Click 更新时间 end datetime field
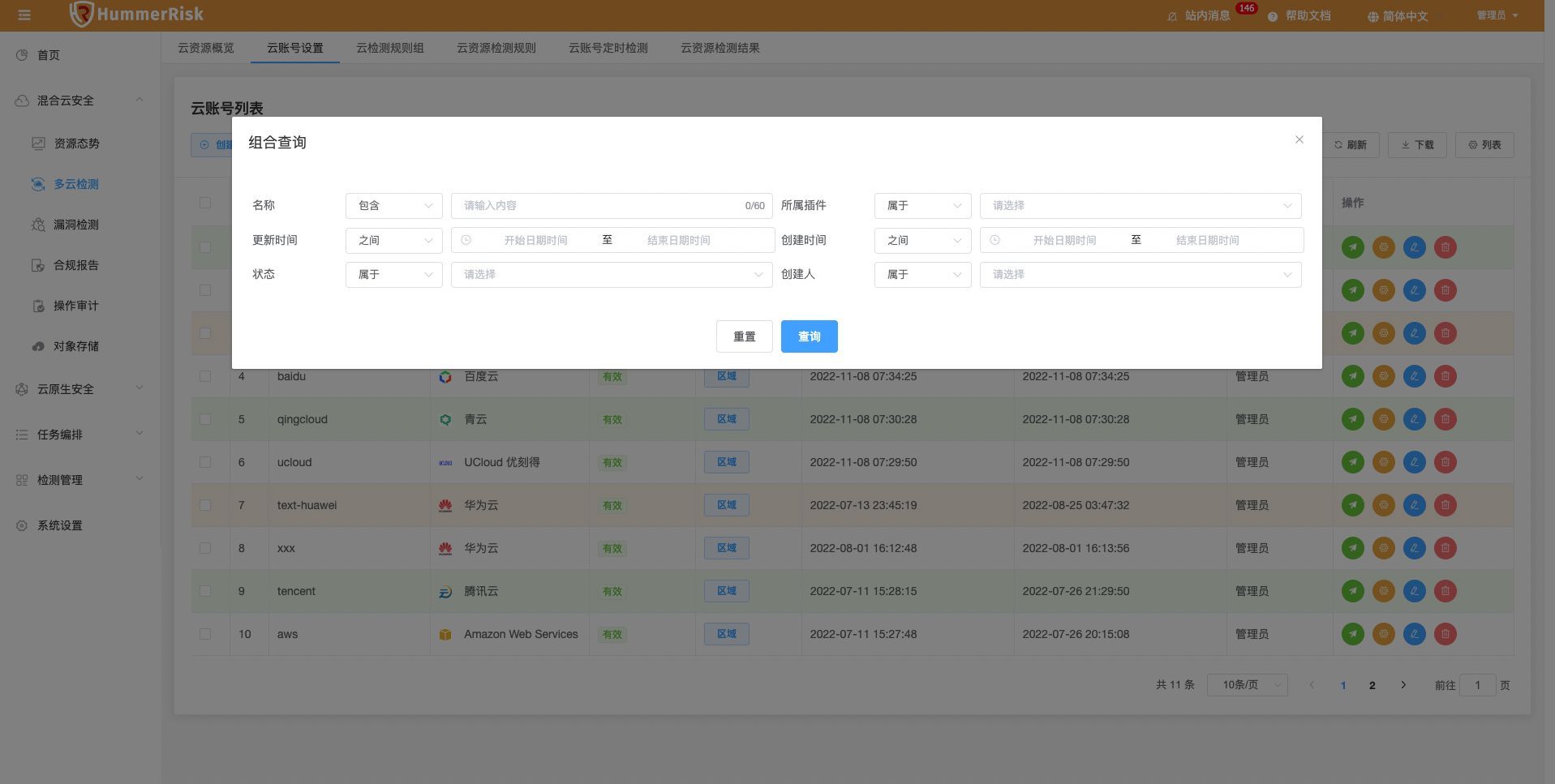This screenshot has width=1555, height=784. [x=679, y=240]
